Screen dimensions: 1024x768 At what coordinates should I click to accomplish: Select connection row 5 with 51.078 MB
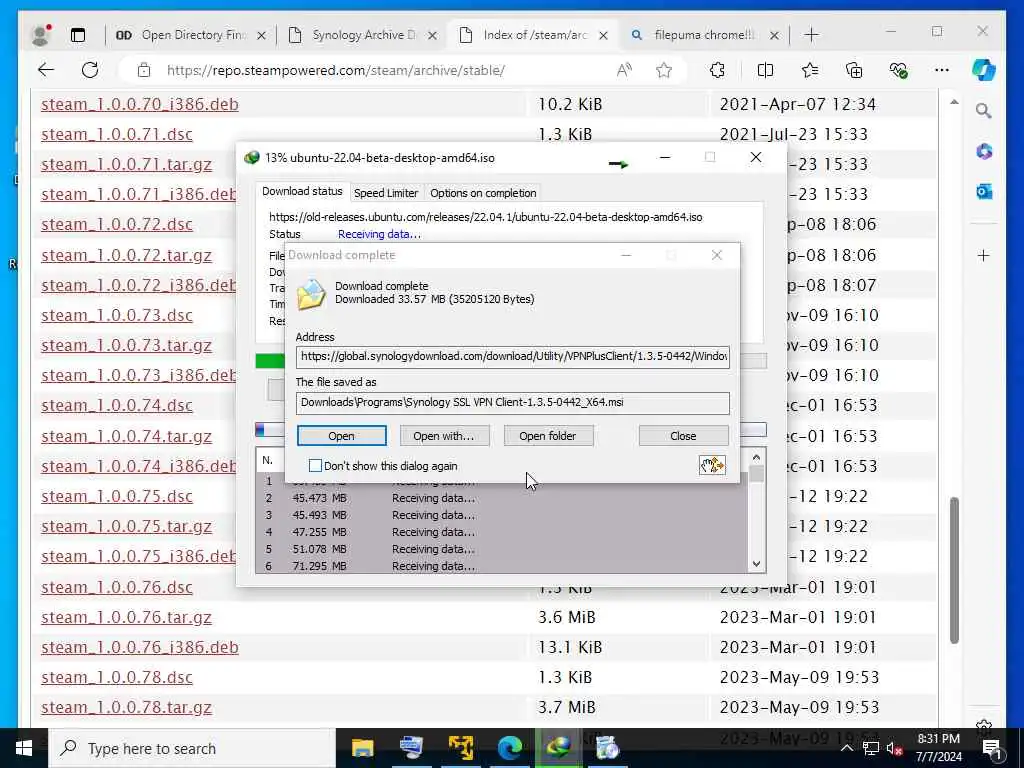point(502,549)
